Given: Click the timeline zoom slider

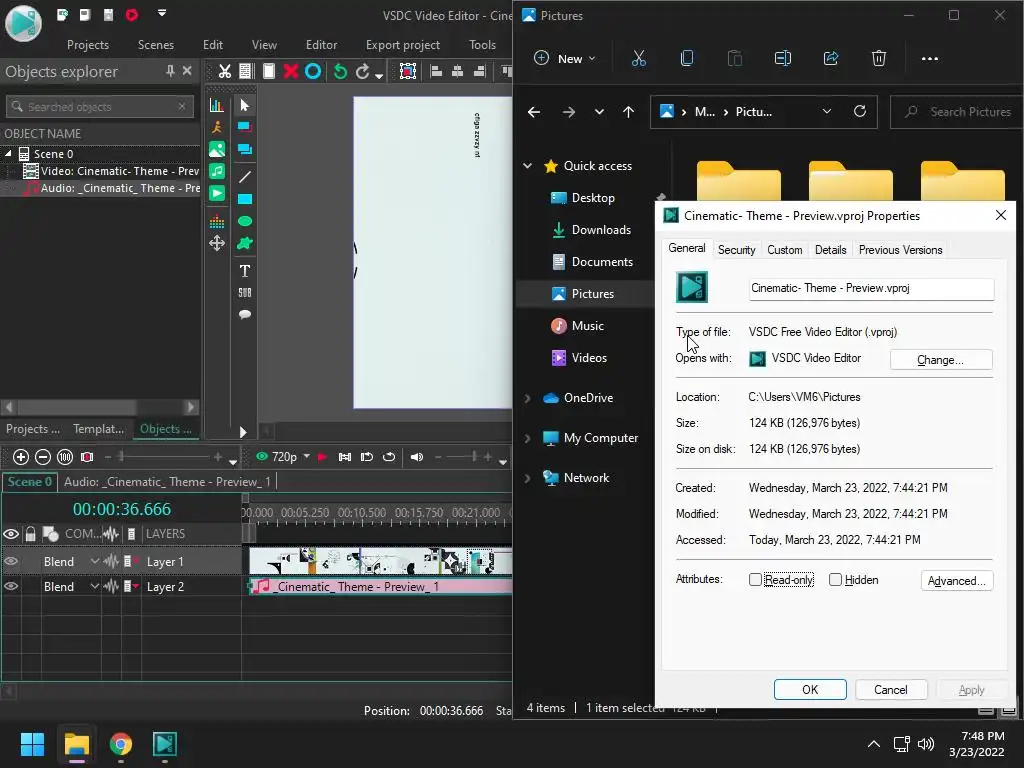Looking at the screenshot, I should (163, 457).
